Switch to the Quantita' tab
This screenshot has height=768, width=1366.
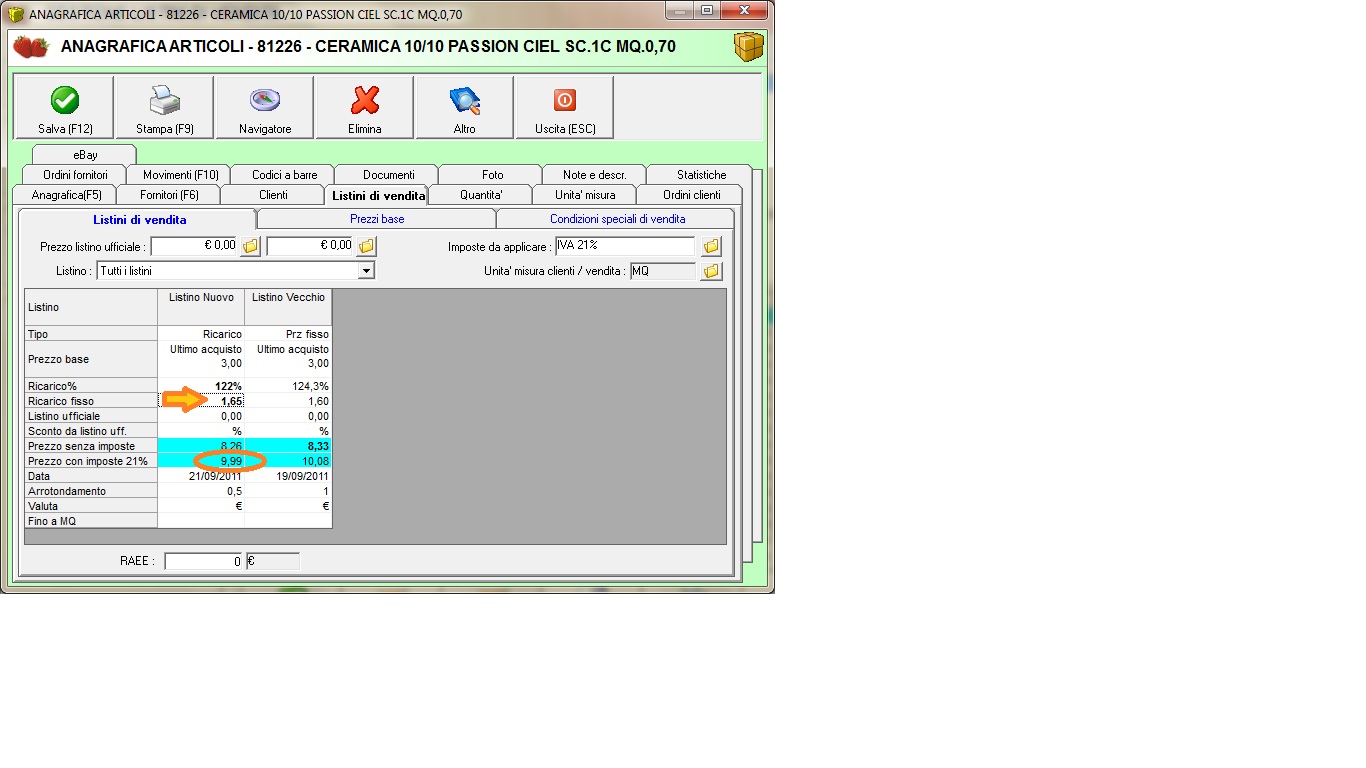[481, 195]
